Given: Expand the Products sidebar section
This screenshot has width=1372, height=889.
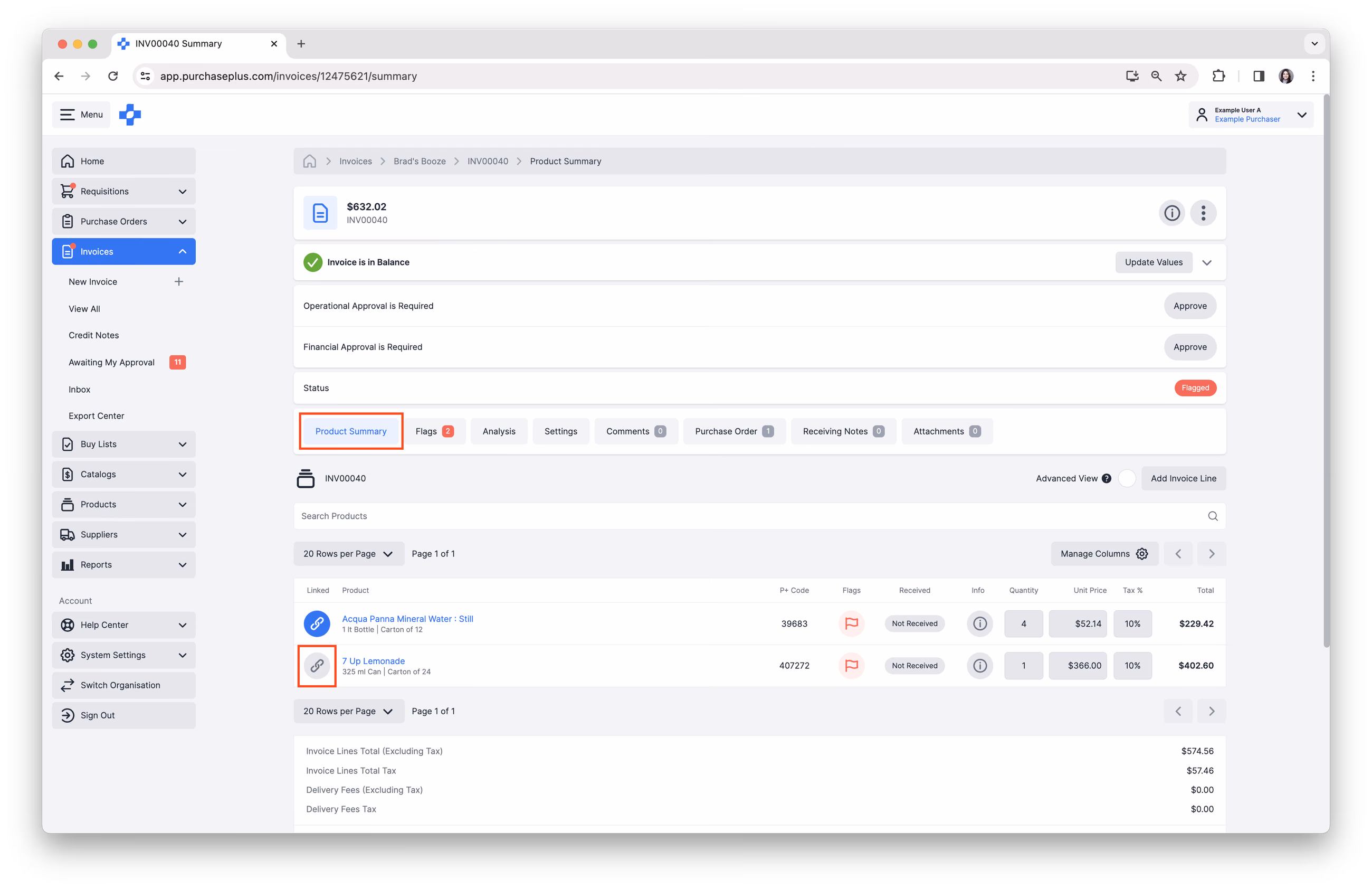Looking at the screenshot, I should pos(123,505).
